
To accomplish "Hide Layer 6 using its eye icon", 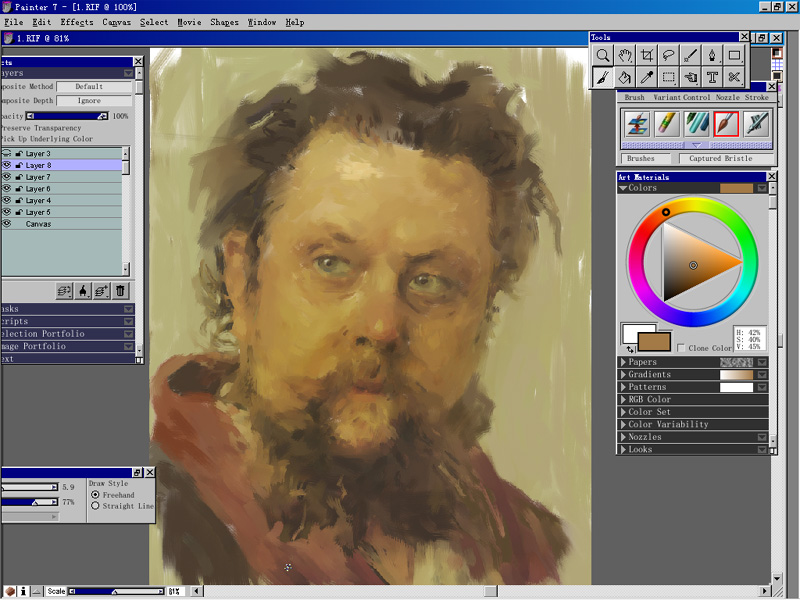I will (7, 188).
